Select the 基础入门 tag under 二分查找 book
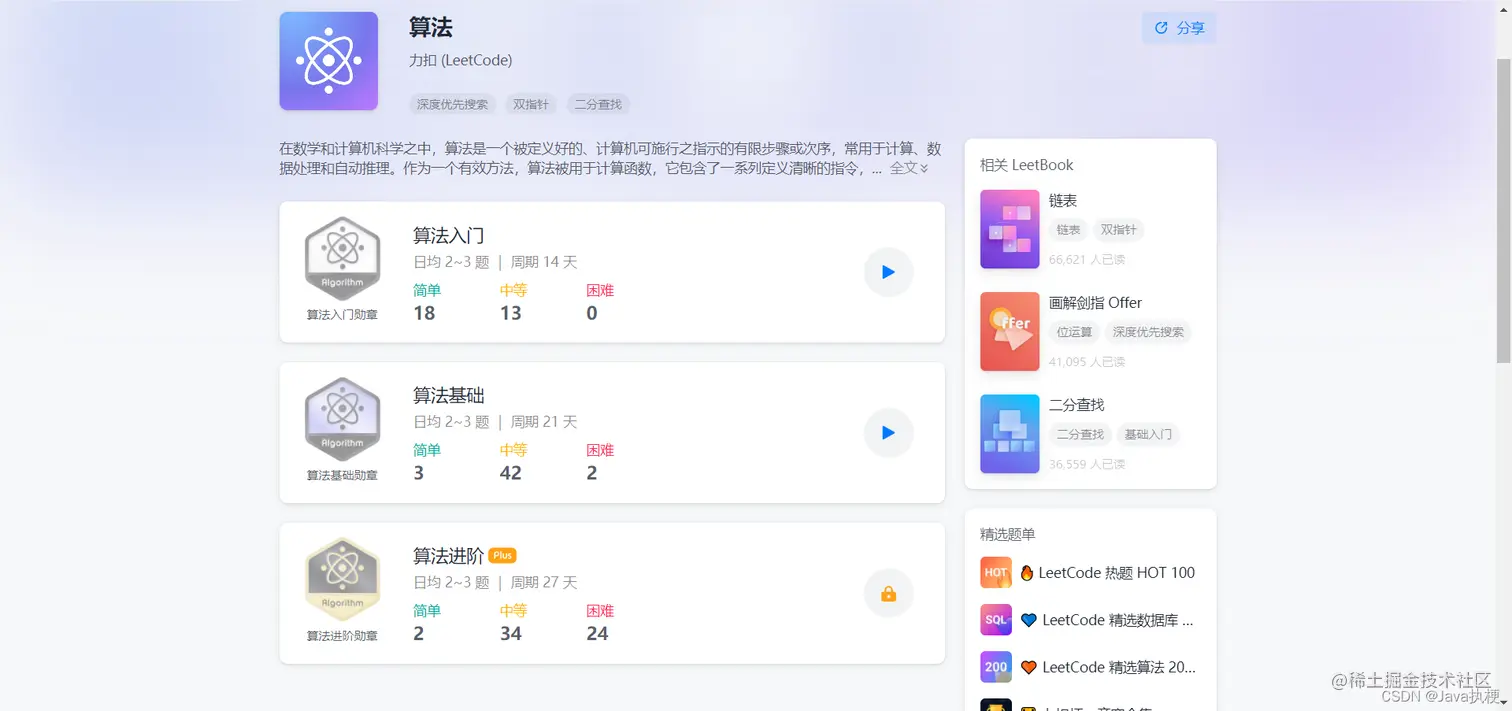This screenshot has height=711, width=1512. (1148, 435)
